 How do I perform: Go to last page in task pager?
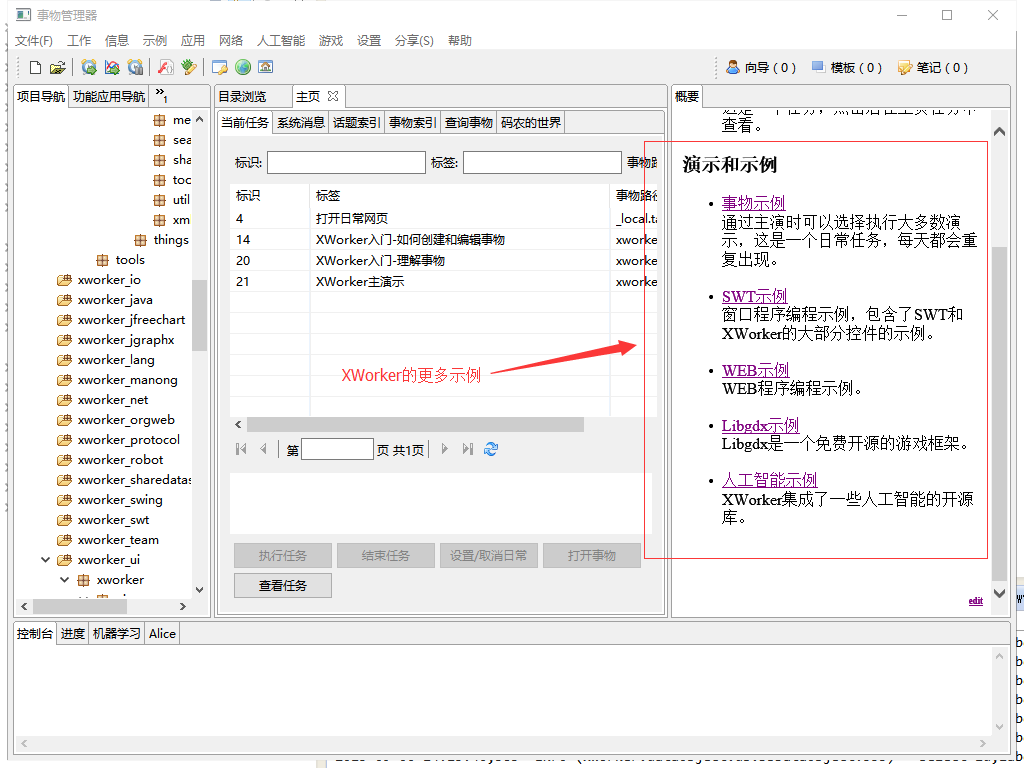[468, 449]
